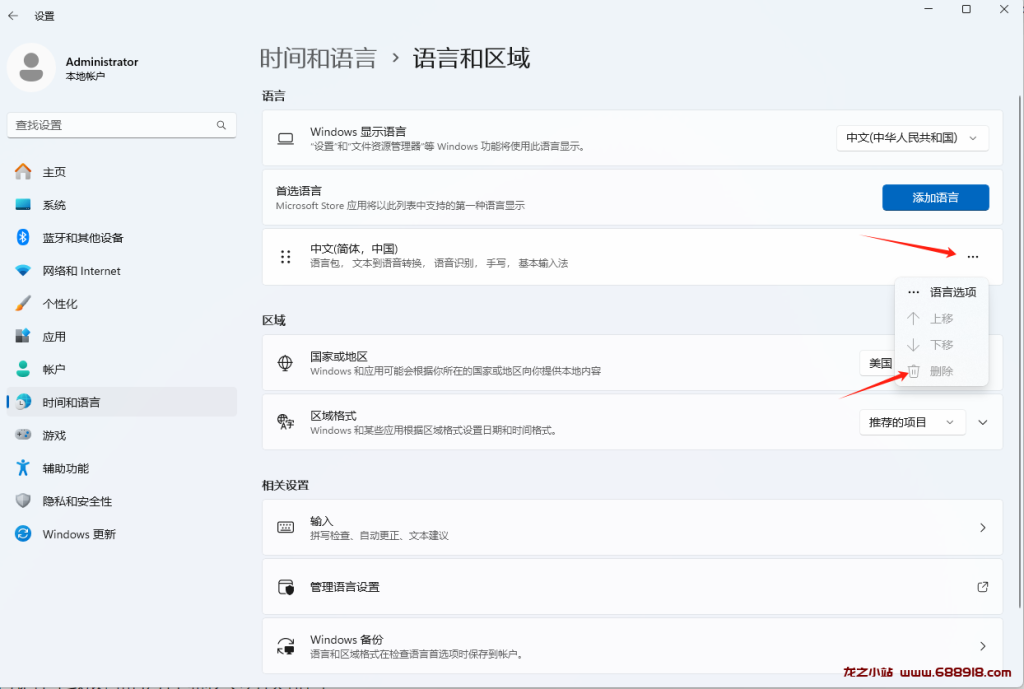
Task: Click the 游戏 controller icon
Action: (23, 435)
